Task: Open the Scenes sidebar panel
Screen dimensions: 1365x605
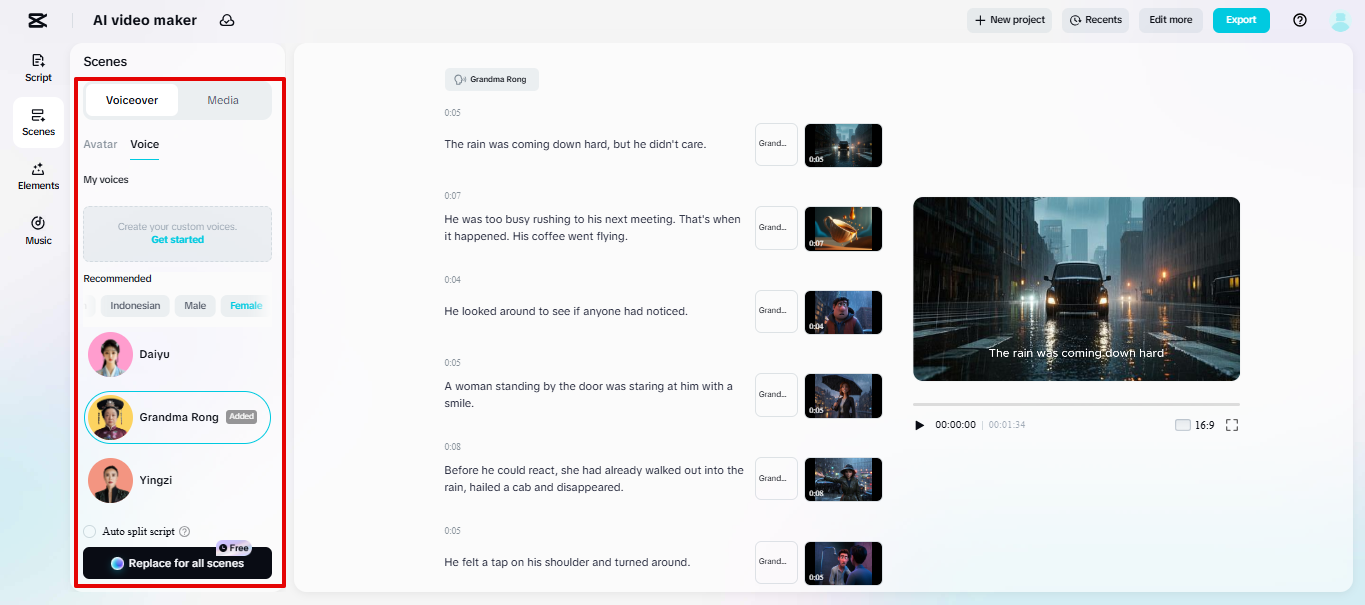Action: 38,122
